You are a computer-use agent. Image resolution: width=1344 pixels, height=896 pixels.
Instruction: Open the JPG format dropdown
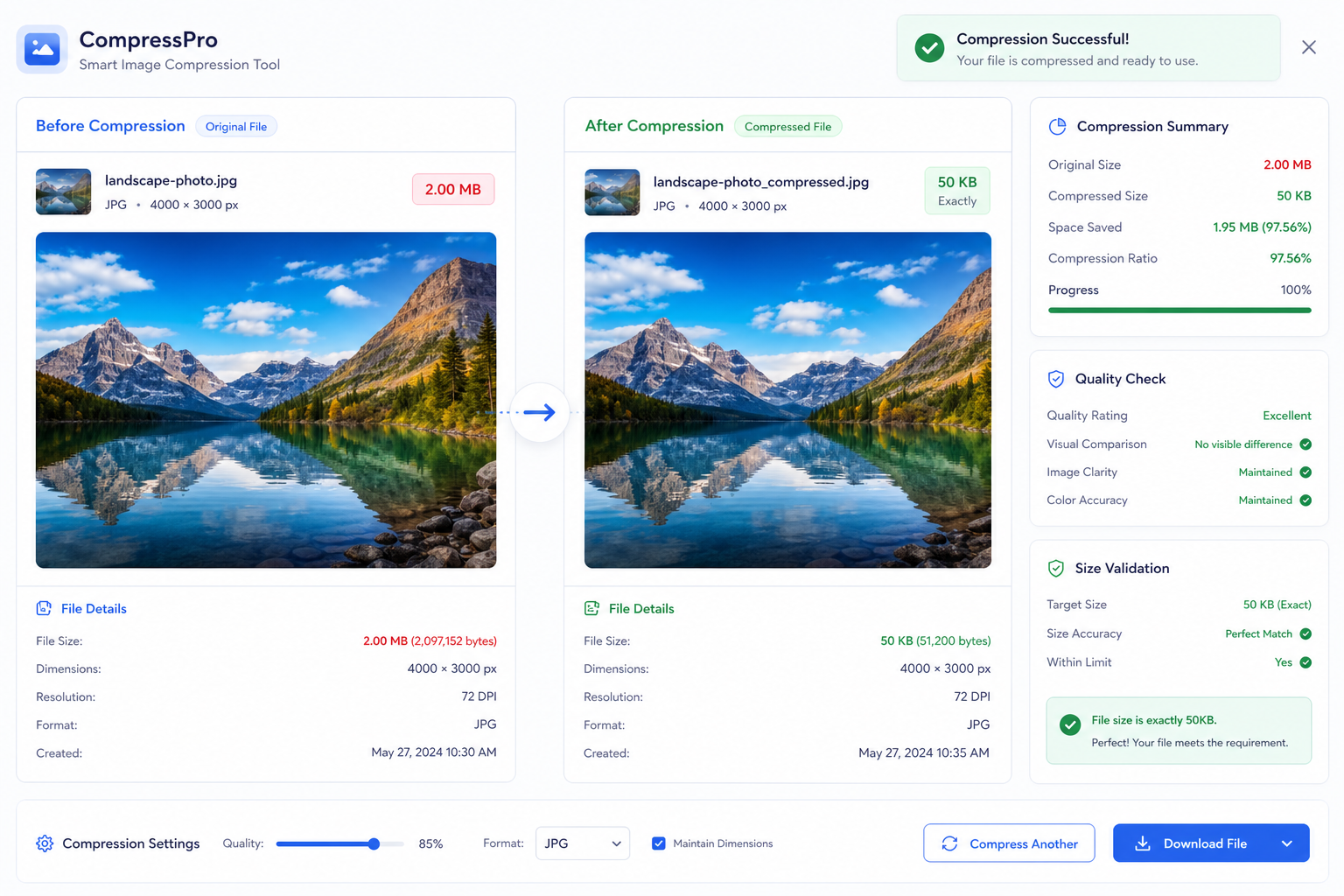point(583,843)
